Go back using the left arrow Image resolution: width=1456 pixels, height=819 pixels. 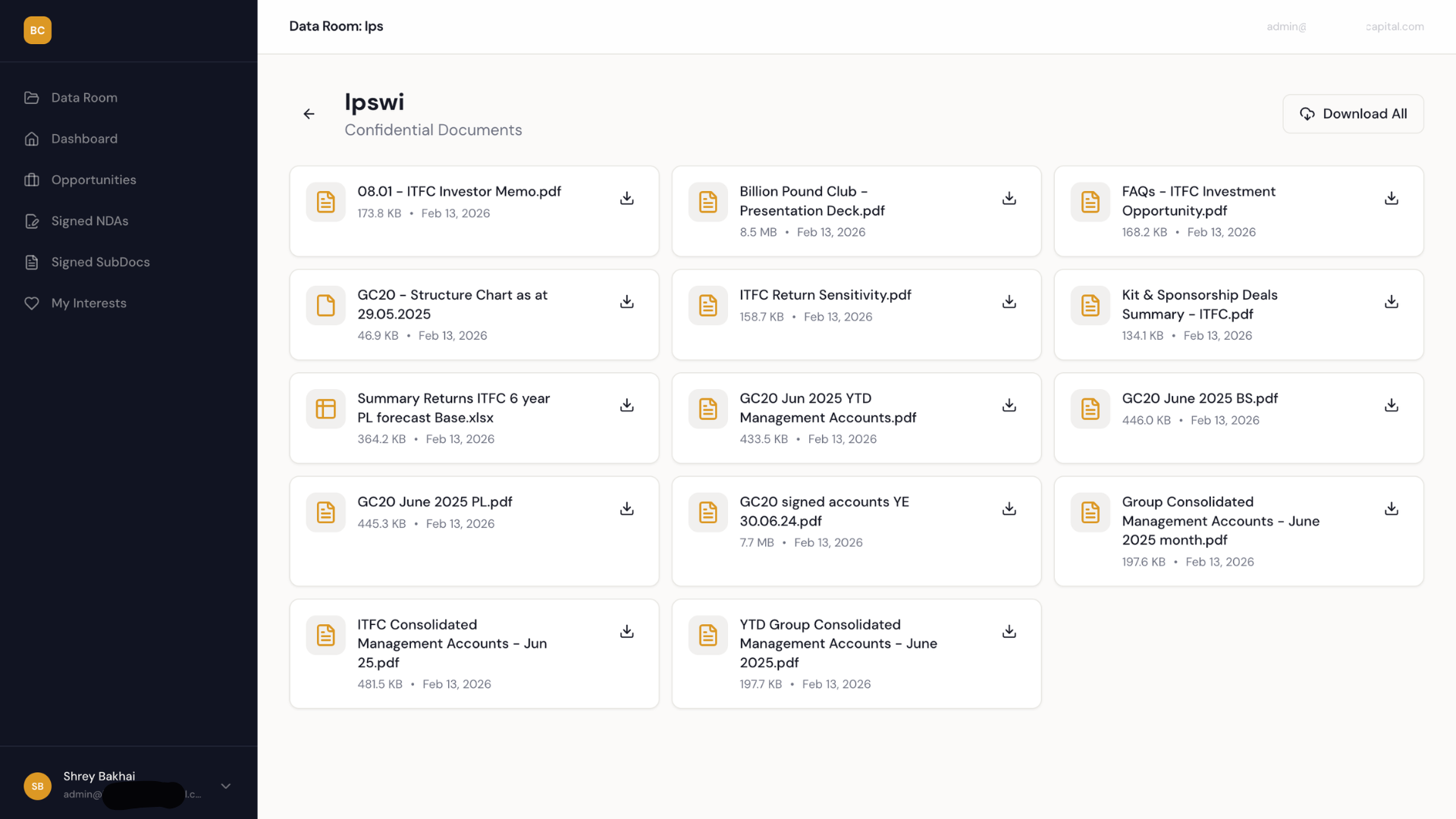click(309, 114)
